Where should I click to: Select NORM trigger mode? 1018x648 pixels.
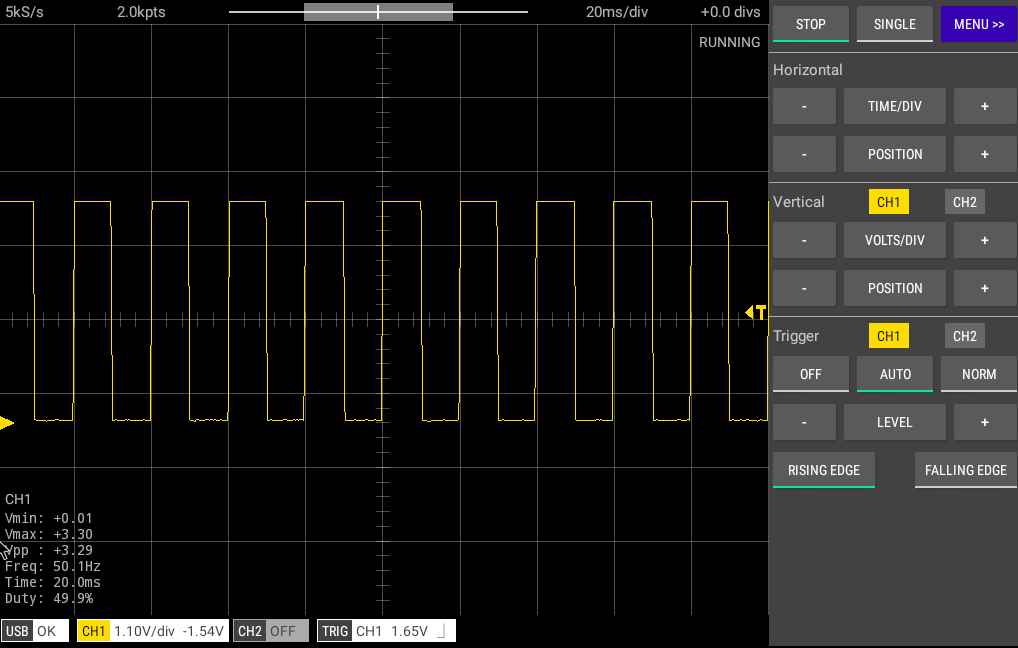coord(979,374)
